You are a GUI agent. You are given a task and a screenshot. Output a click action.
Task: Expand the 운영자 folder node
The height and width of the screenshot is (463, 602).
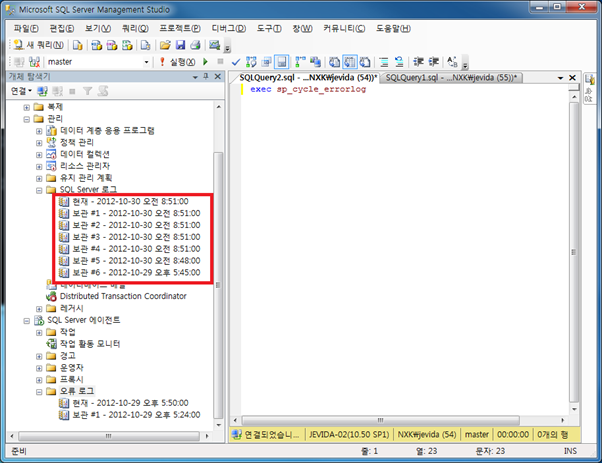pos(39,368)
